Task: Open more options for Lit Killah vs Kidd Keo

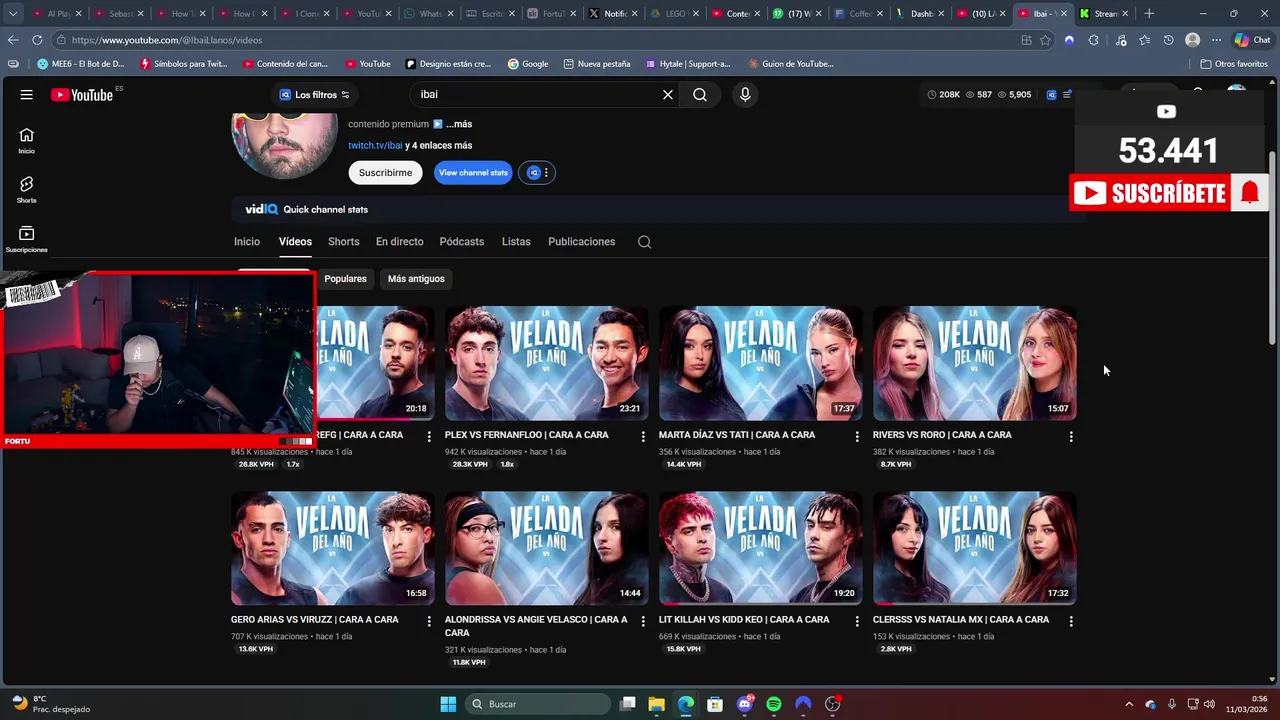Action: [857, 621]
